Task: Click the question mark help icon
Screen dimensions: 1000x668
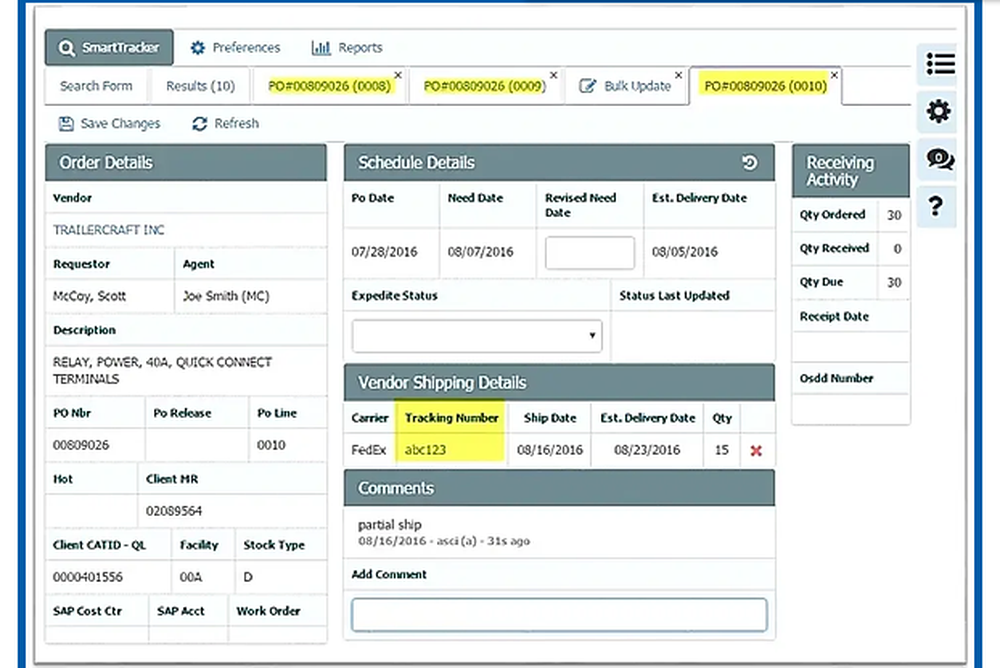Action: (x=938, y=207)
